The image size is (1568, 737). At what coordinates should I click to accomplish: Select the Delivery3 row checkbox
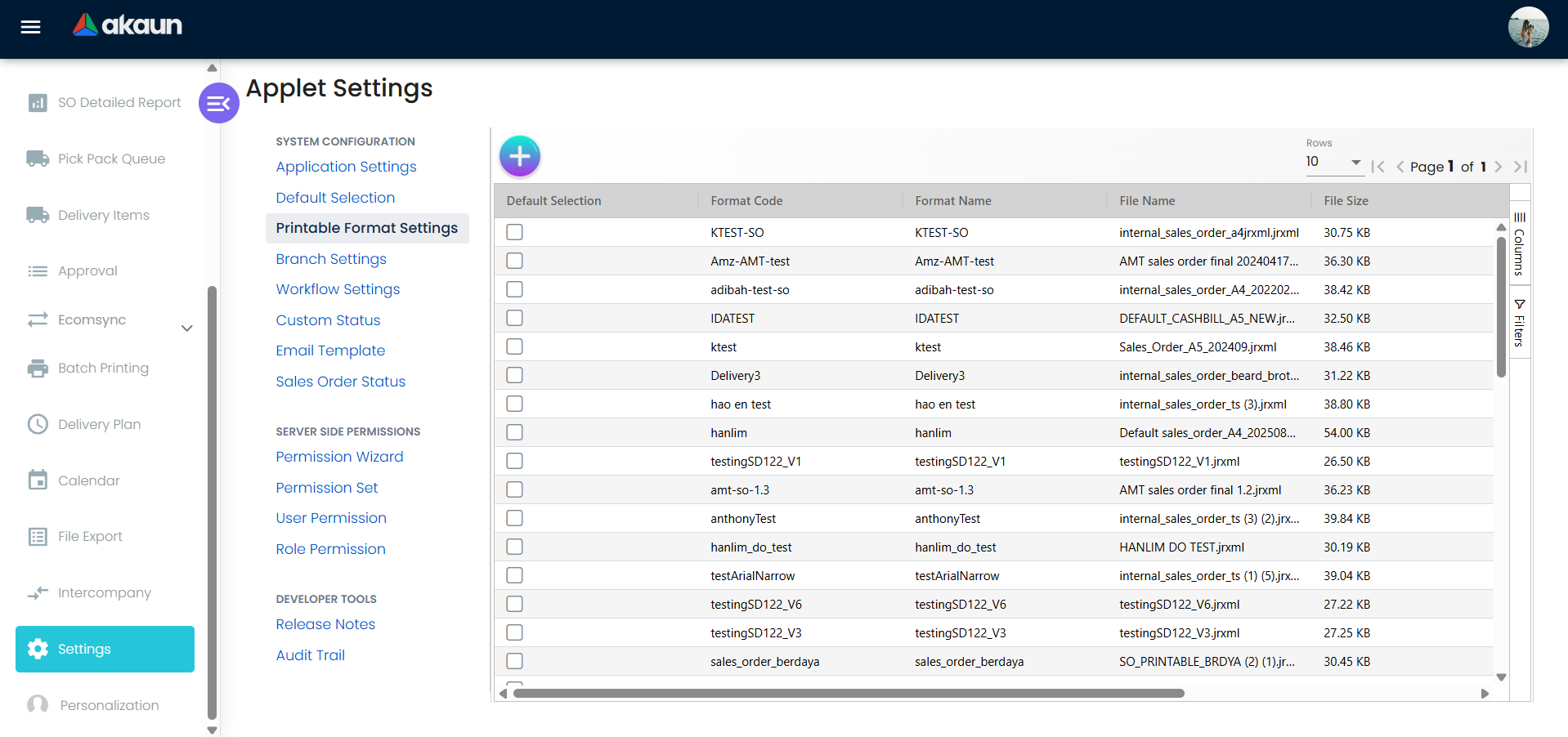point(514,375)
